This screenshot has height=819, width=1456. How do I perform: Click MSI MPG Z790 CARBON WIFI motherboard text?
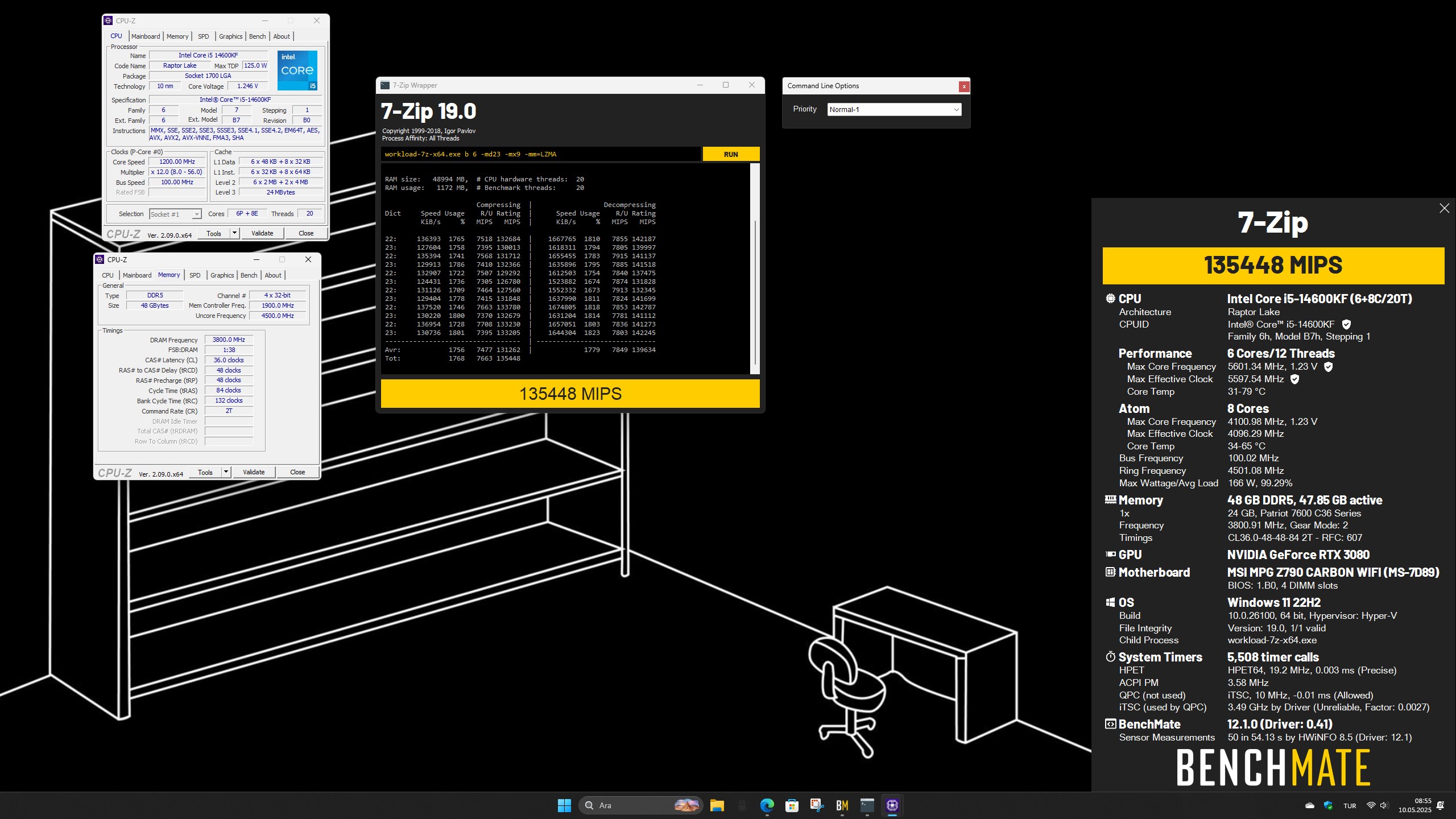click(x=1333, y=572)
